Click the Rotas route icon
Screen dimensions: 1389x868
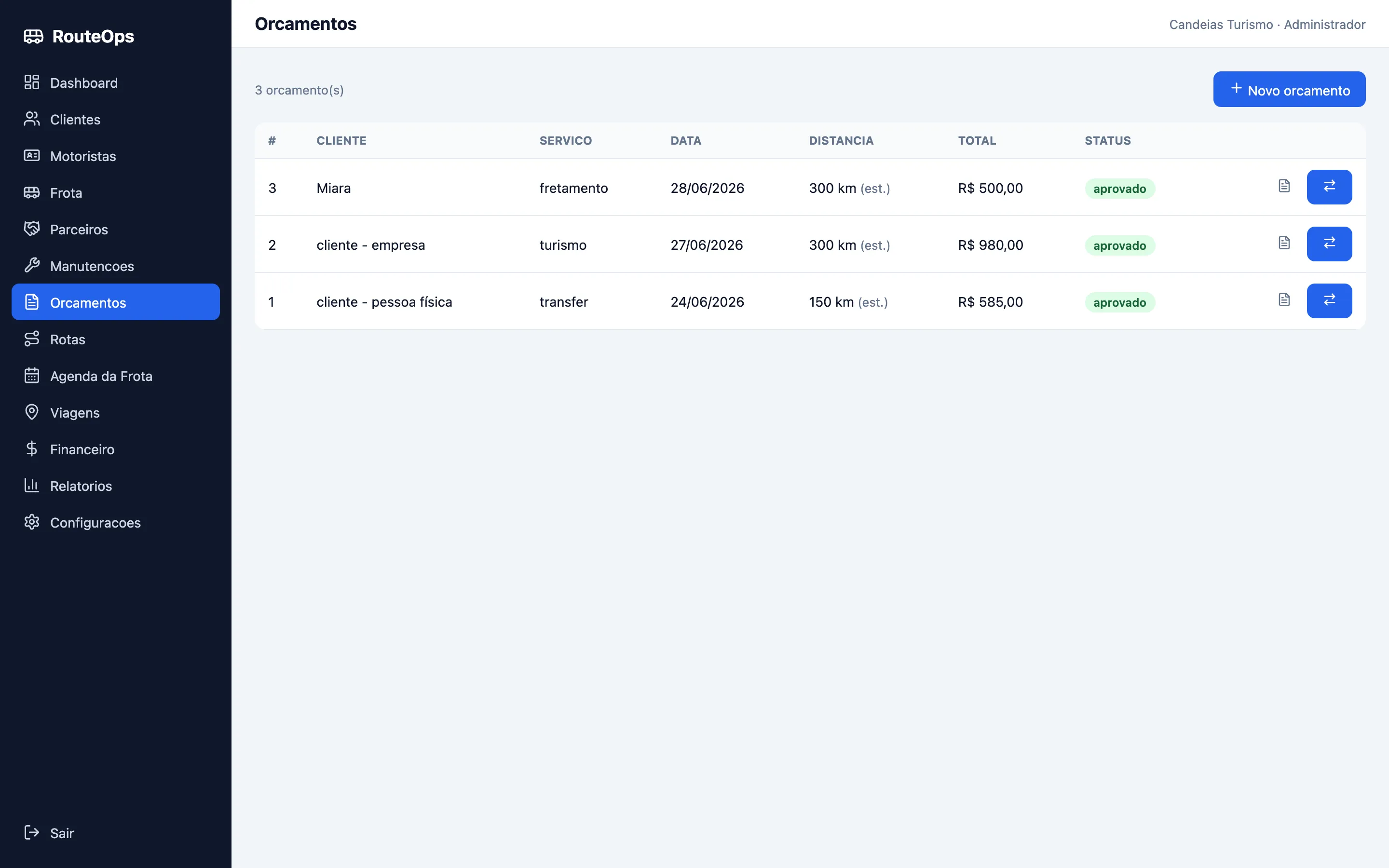tap(31, 339)
